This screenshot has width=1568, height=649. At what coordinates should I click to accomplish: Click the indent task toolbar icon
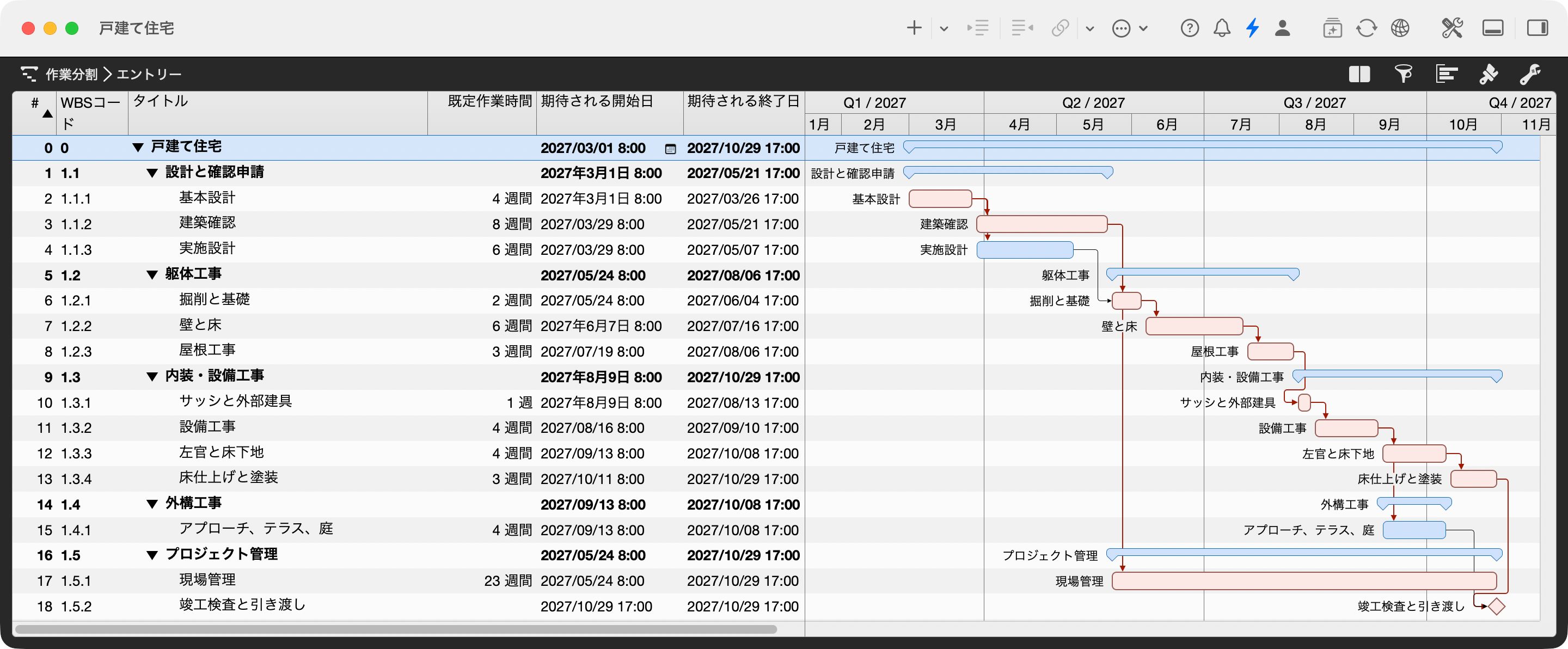click(x=978, y=28)
